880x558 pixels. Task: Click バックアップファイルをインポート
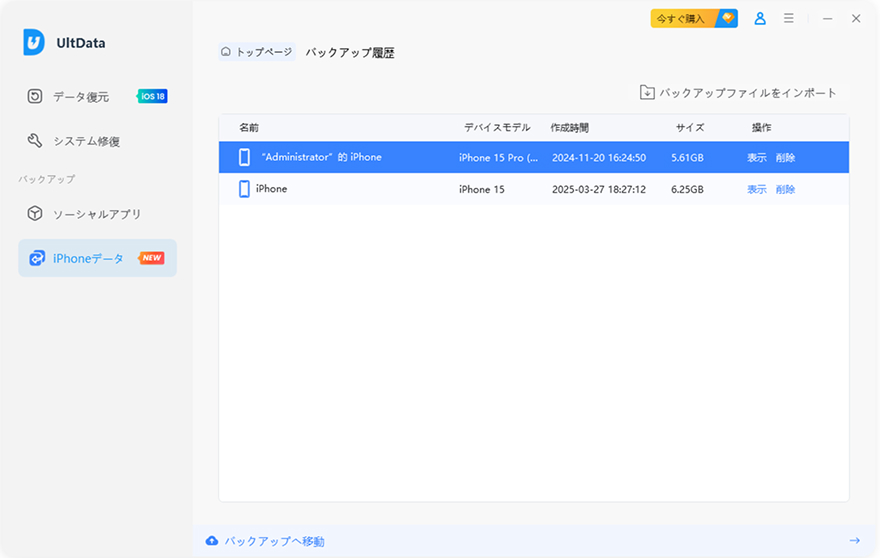[738, 93]
